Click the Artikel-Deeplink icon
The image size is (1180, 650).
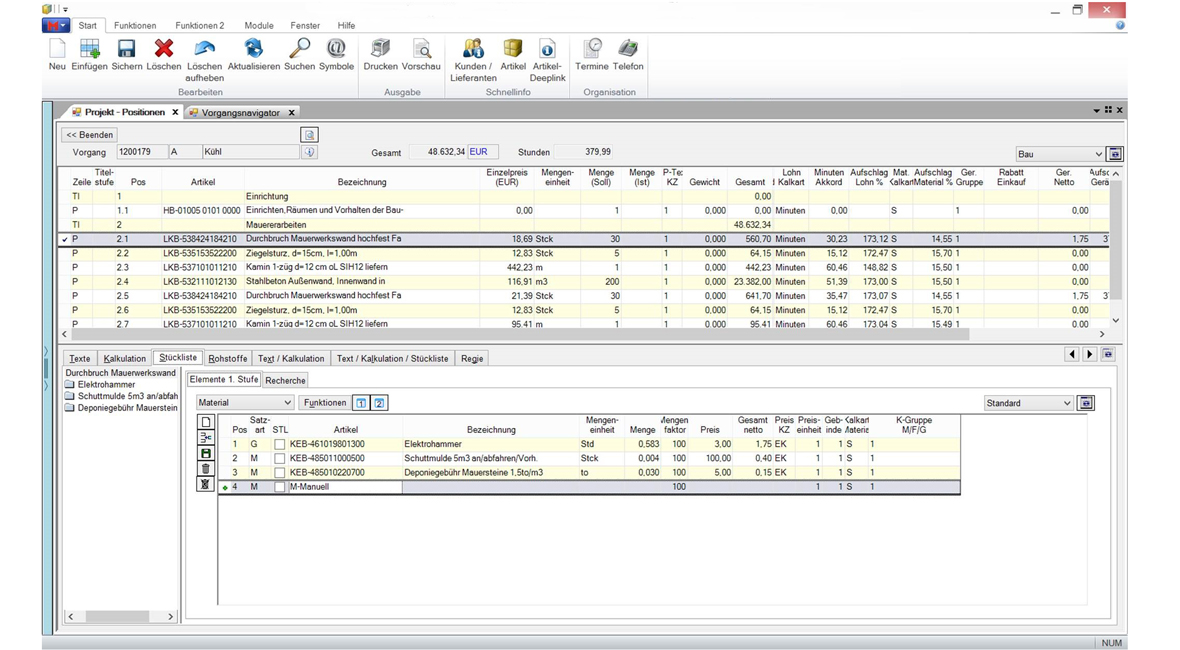[547, 50]
